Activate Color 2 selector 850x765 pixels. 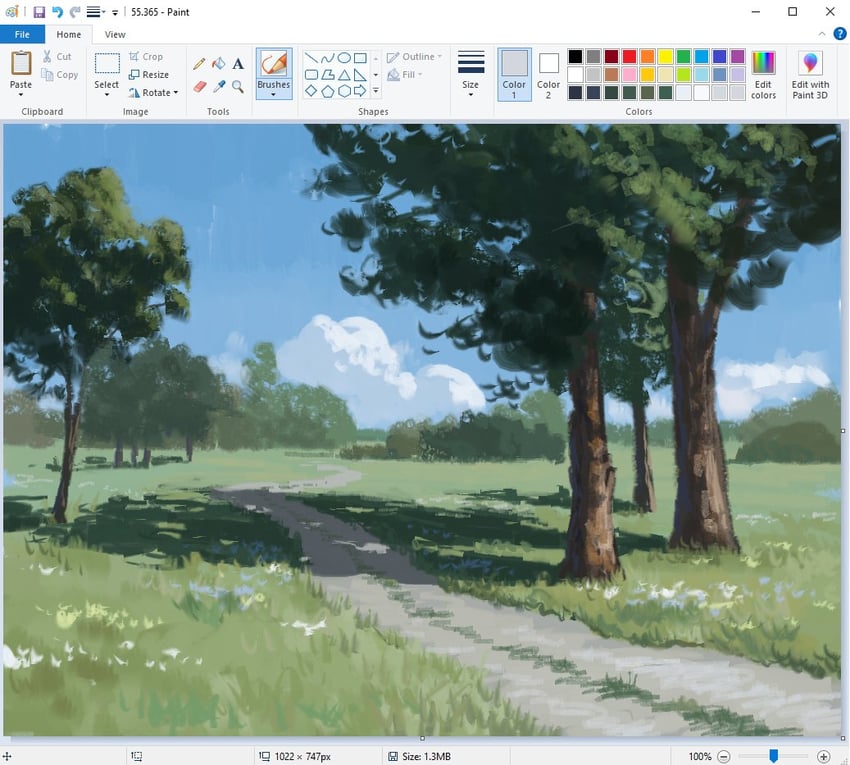coord(549,75)
